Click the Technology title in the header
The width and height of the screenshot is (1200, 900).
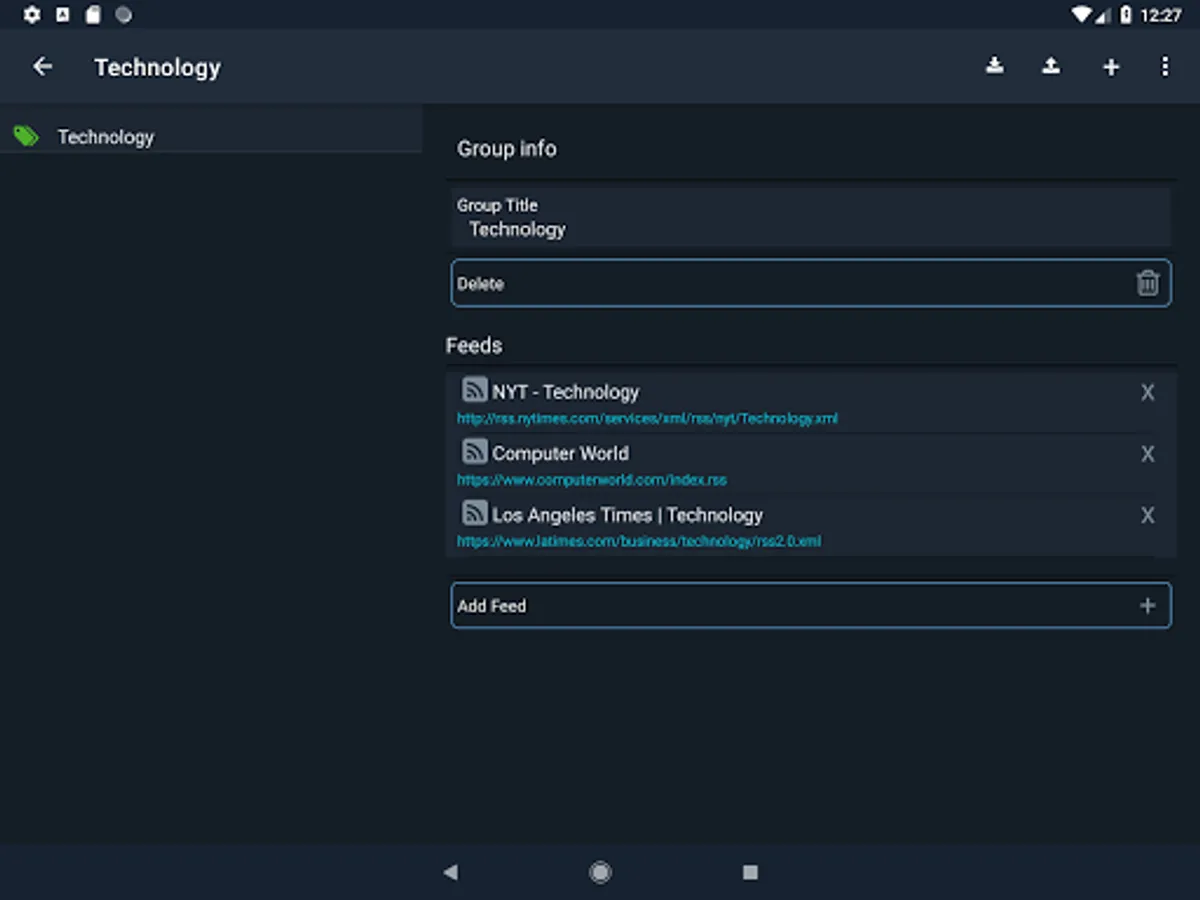point(157,67)
